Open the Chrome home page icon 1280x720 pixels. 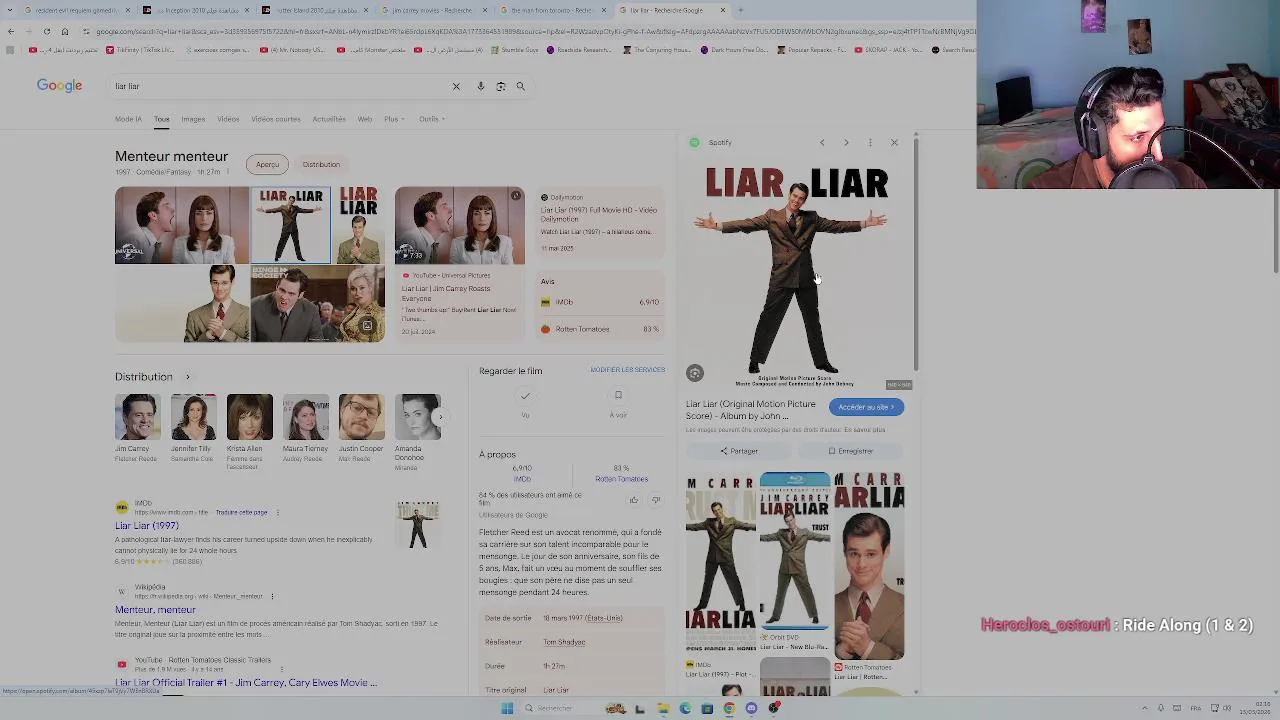[x=65, y=31]
